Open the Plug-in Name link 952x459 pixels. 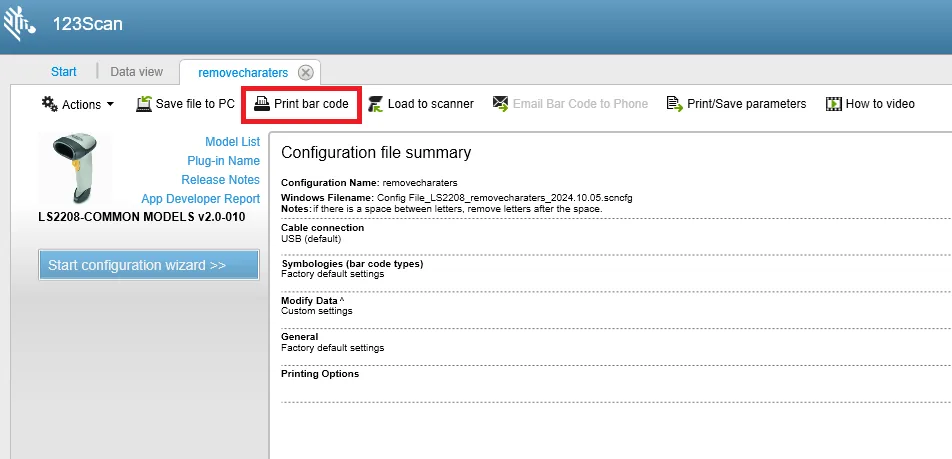tap(223, 161)
